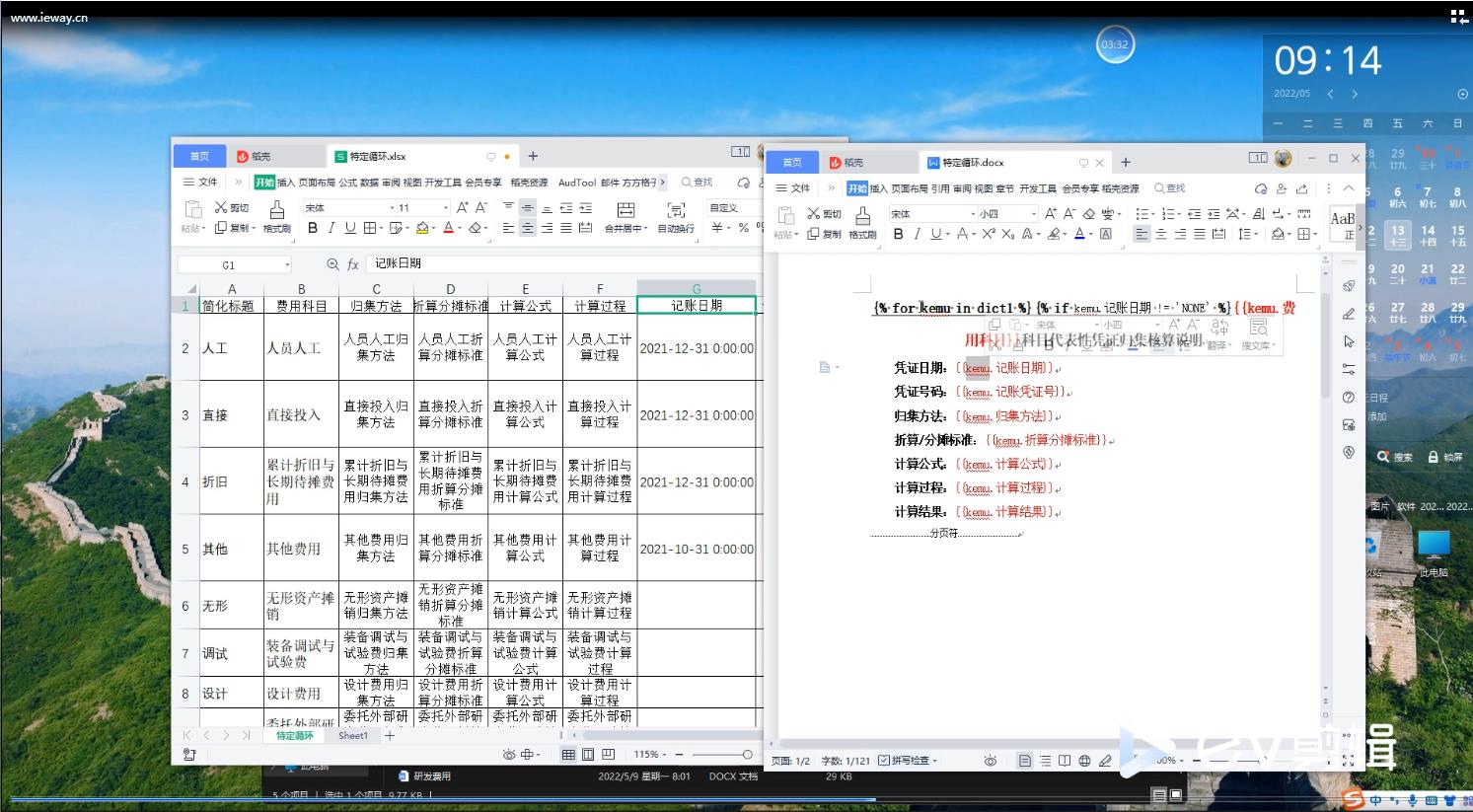Image resolution: width=1473 pixels, height=812 pixels.
Task: Increase font size in the Word toolbar
Action: tap(1050, 213)
